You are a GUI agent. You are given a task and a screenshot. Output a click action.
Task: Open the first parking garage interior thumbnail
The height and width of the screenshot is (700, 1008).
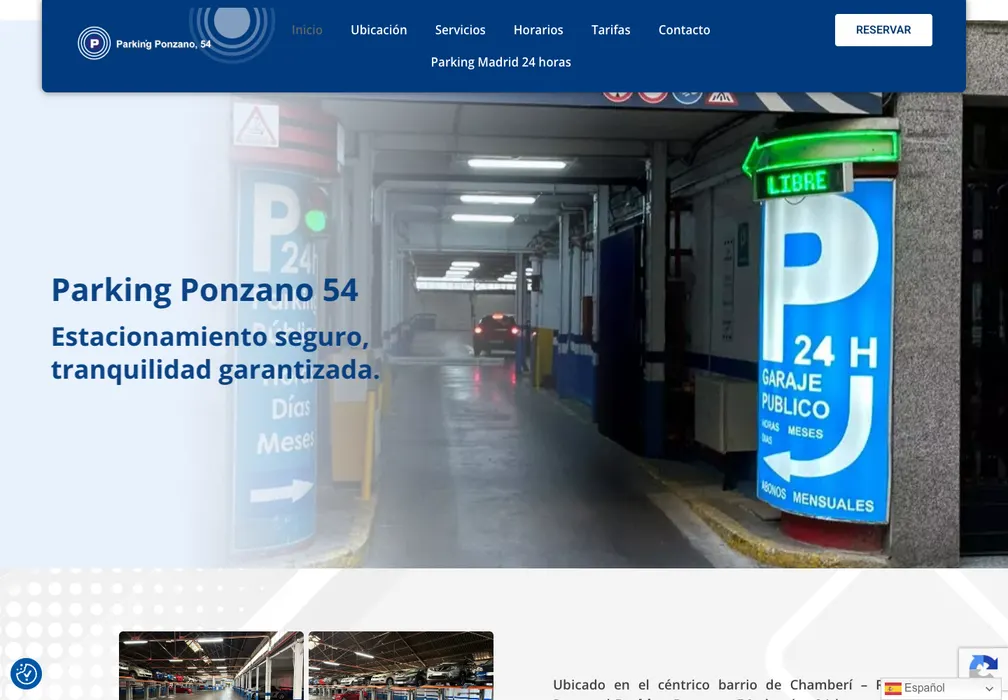pos(212,665)
